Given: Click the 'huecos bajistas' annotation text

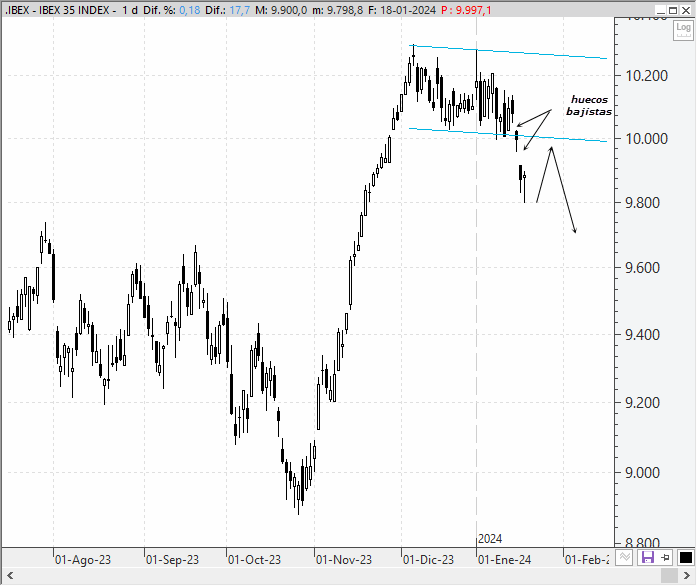Looking at the screenshot, I should click(x=589, y=106).
